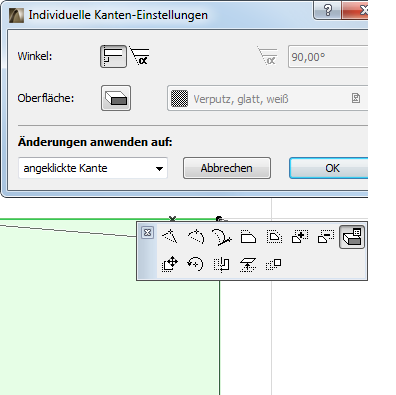Click the 90,00° angle input field
The height and width of the screenshot is (395, 396).
pos(328,57)
